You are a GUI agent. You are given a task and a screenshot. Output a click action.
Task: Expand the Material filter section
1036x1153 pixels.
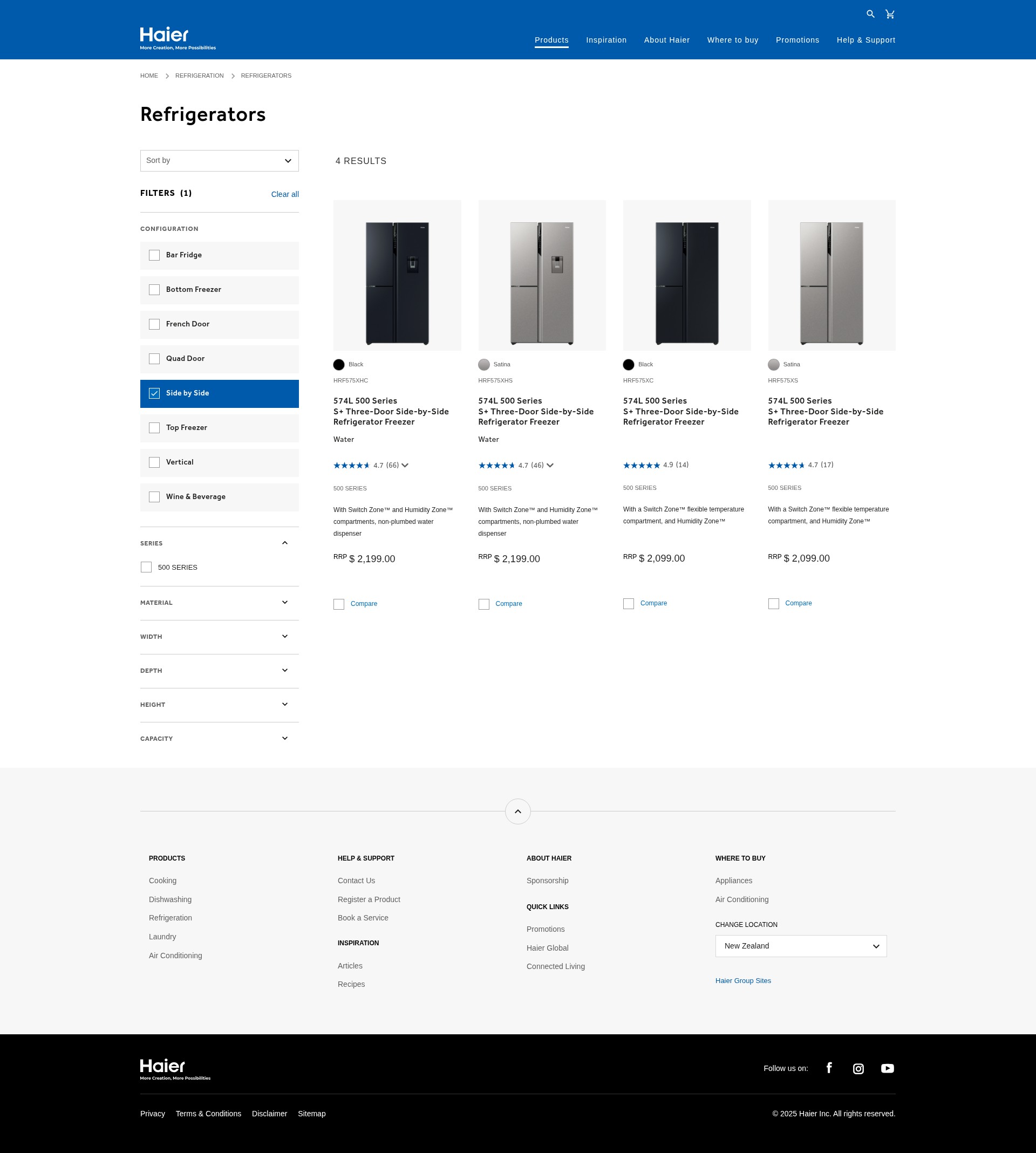coord(284,602)
